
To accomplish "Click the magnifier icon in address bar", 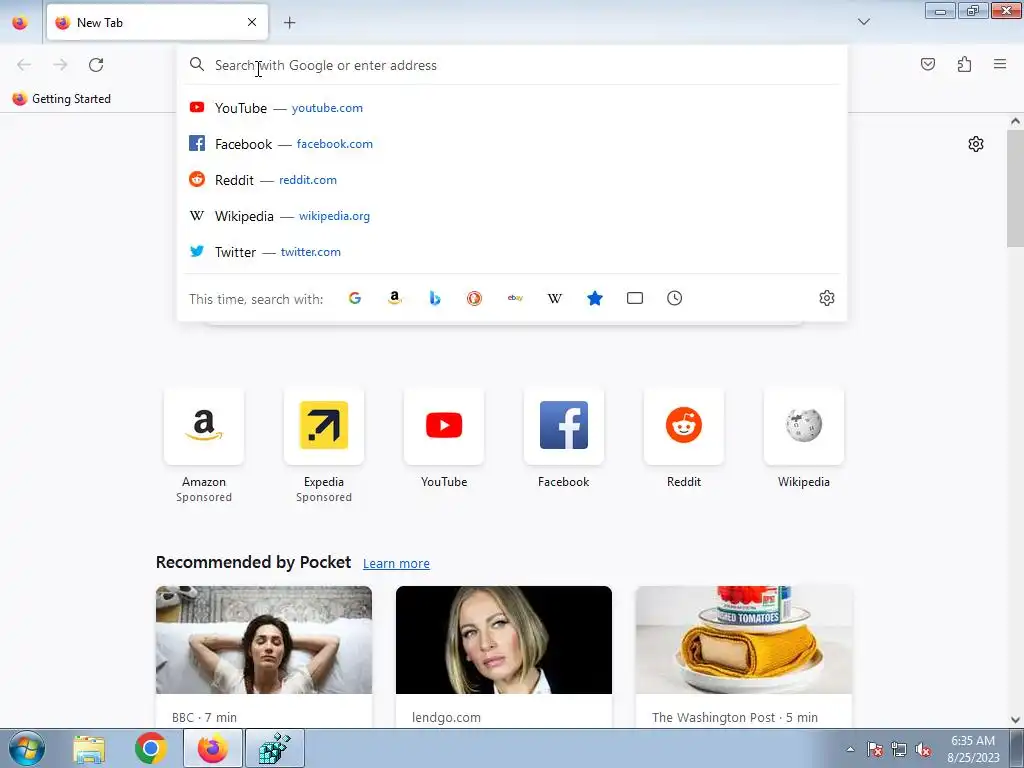I will click(x=197, y=64).
